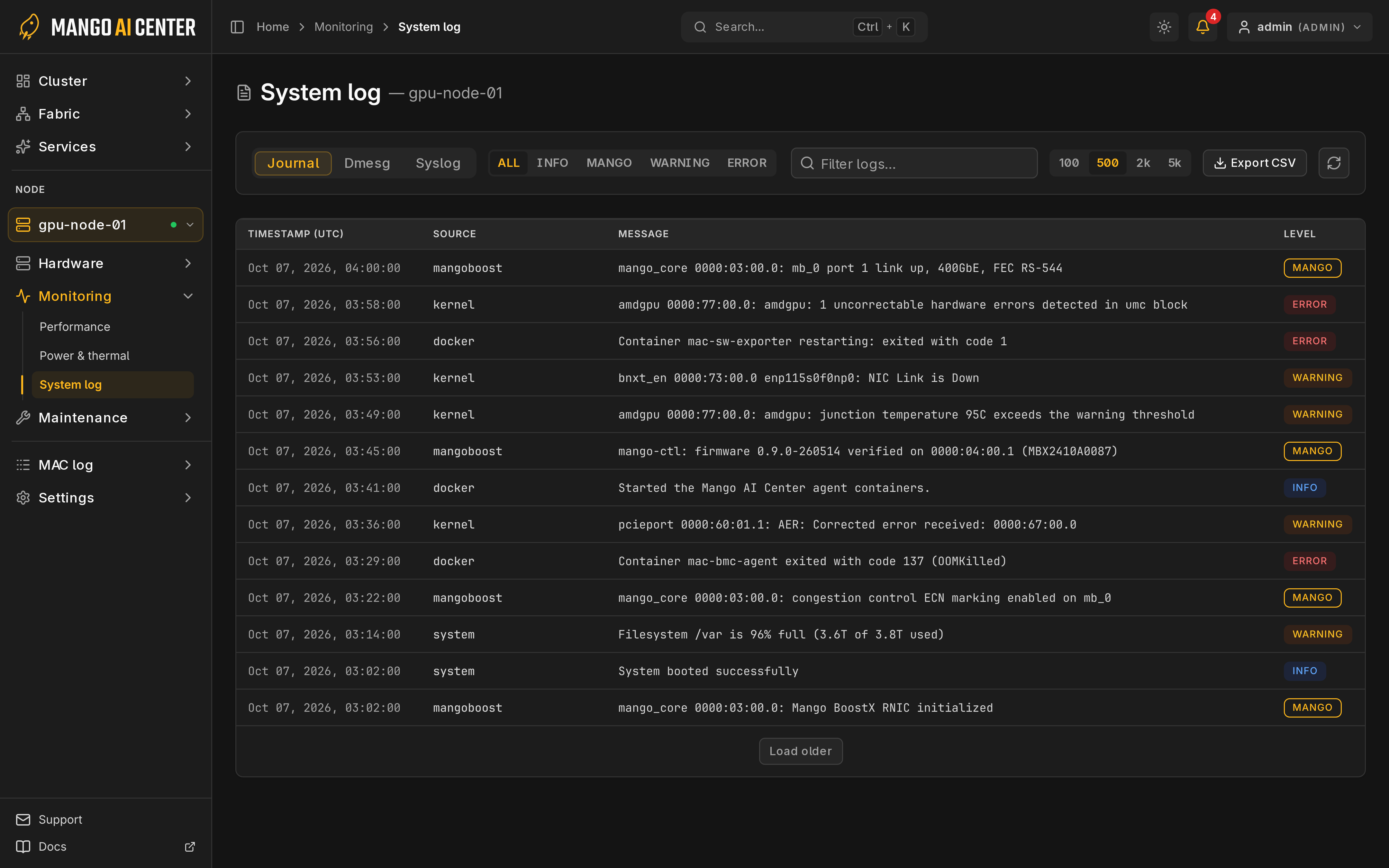Image resolution: width=1389 pixels, height=868 pixels.
Task: Open the gpu-node-01 node selector dropdown
Action: 105,224
